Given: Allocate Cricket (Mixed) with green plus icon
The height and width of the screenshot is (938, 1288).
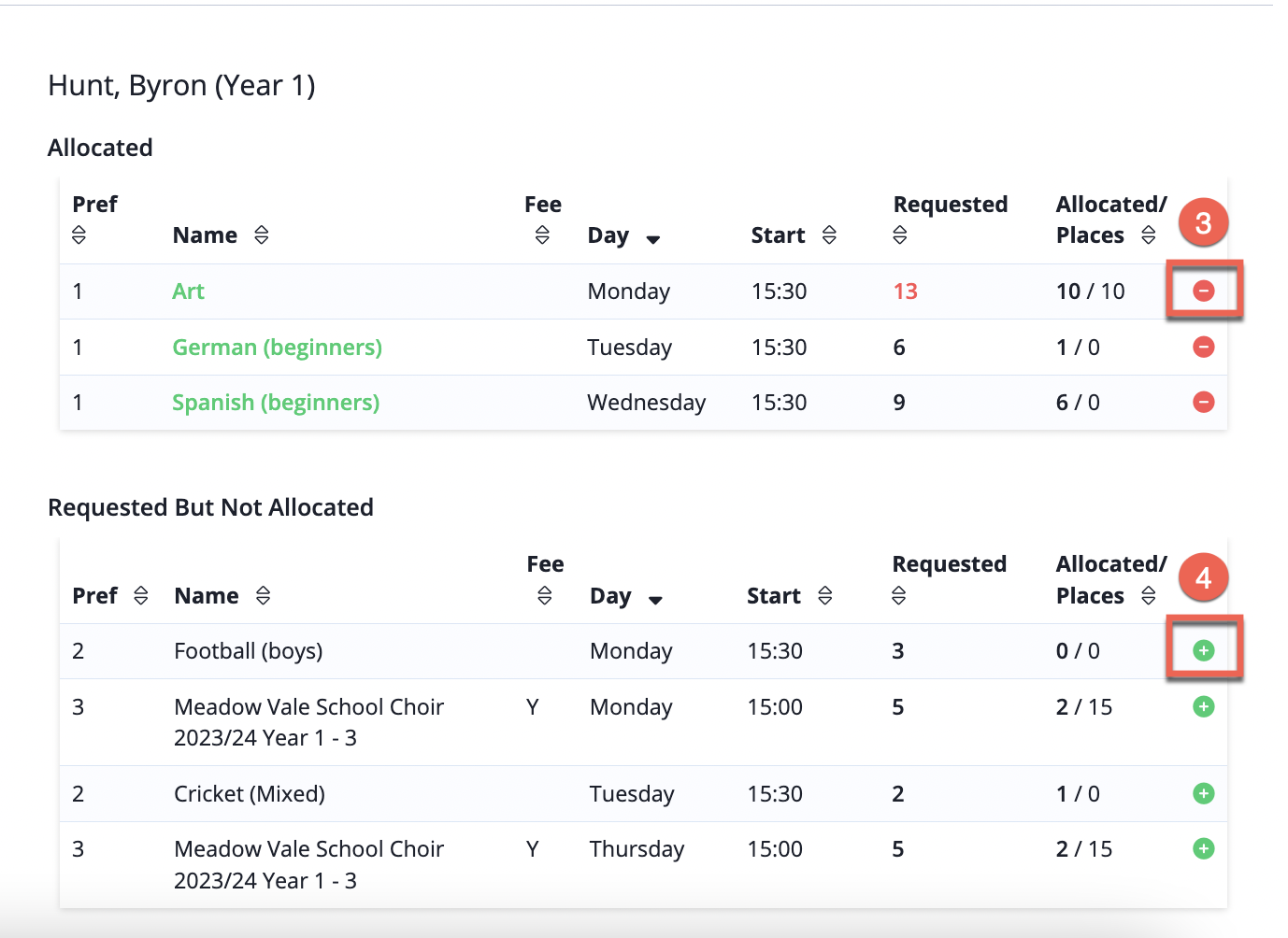Looking at the screenshot, I should click(1204, 793).
